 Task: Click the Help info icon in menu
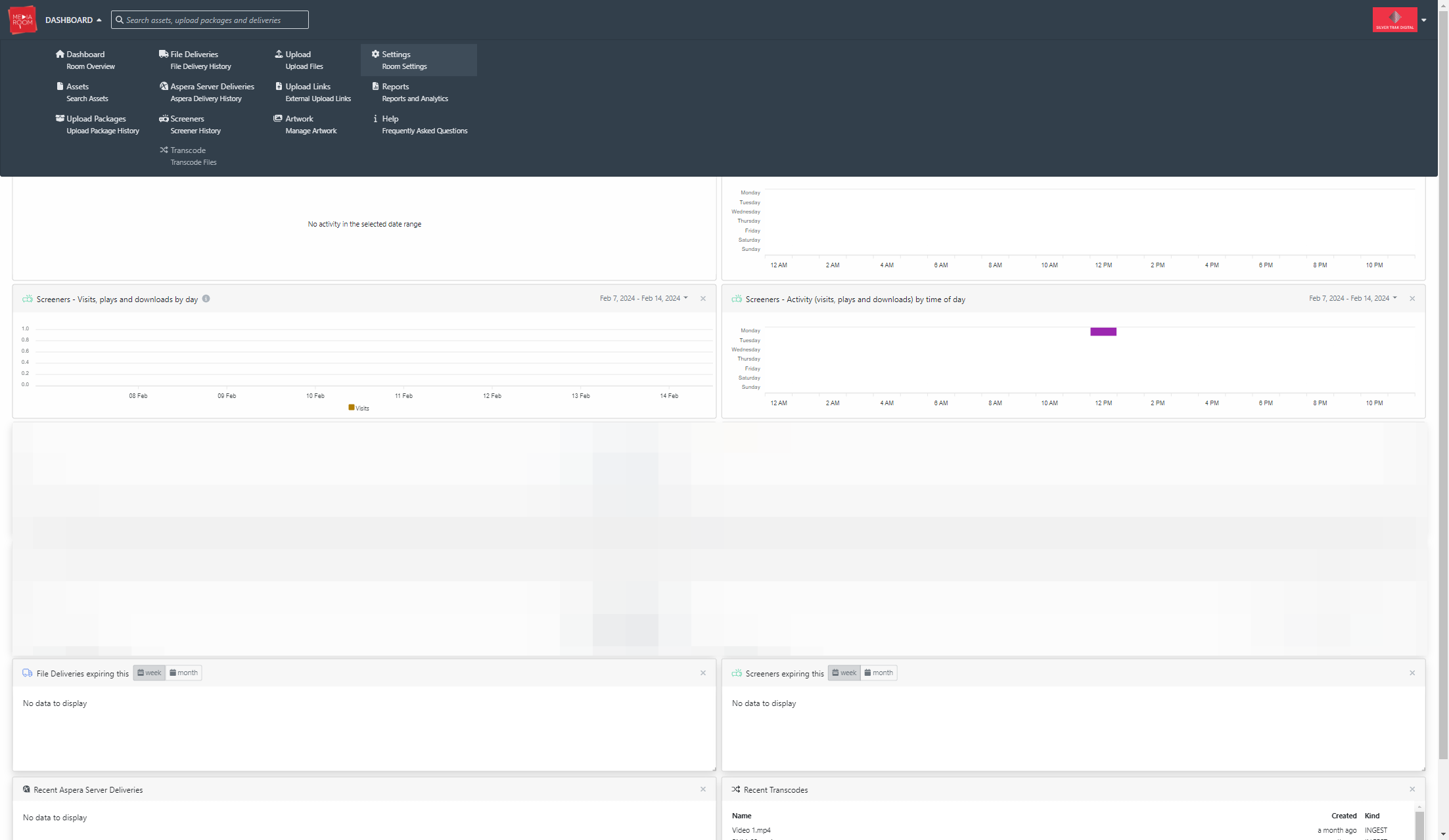click(x=375, y=118)
